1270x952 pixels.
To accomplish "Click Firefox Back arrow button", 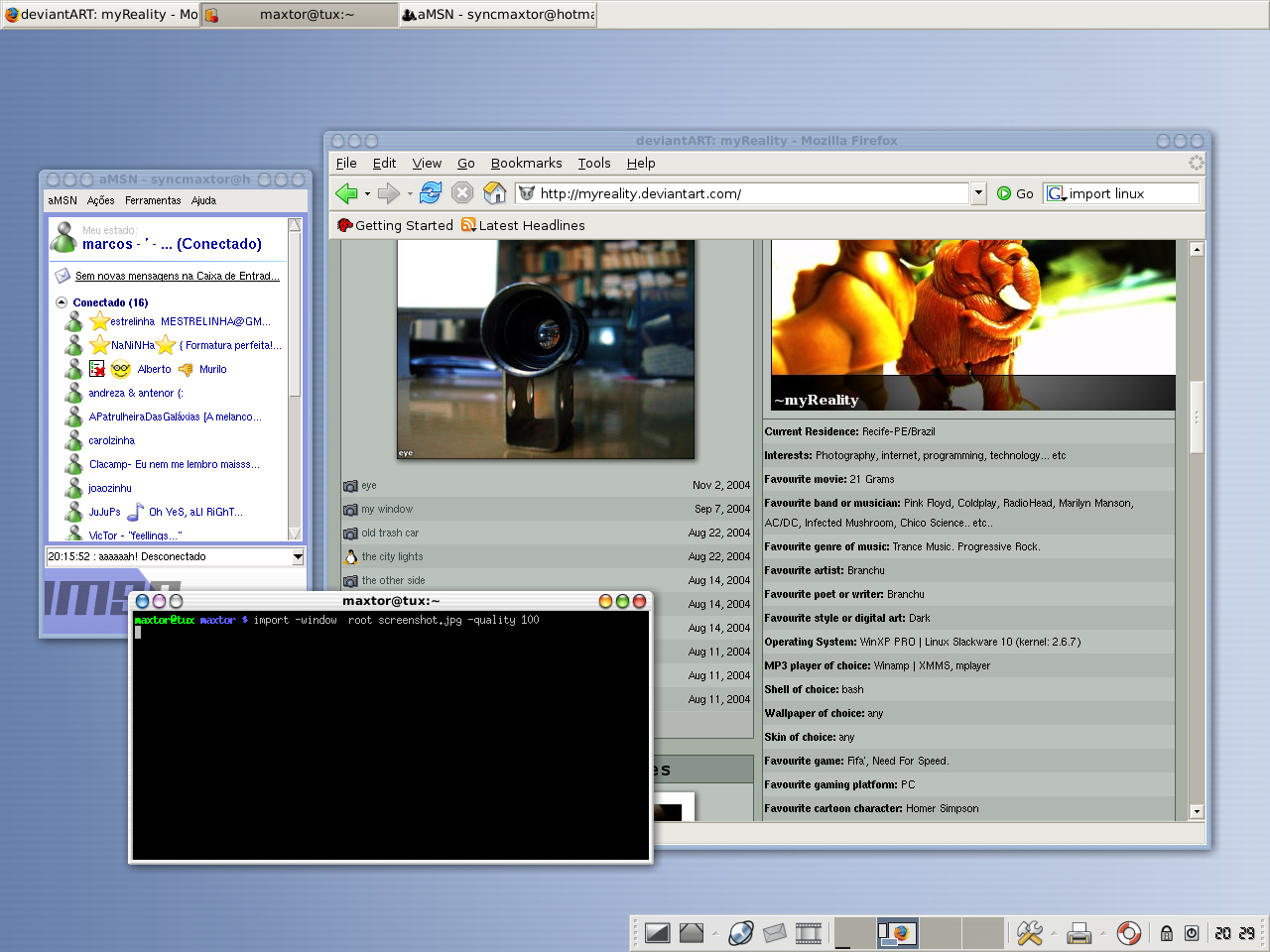I will 346,193.
